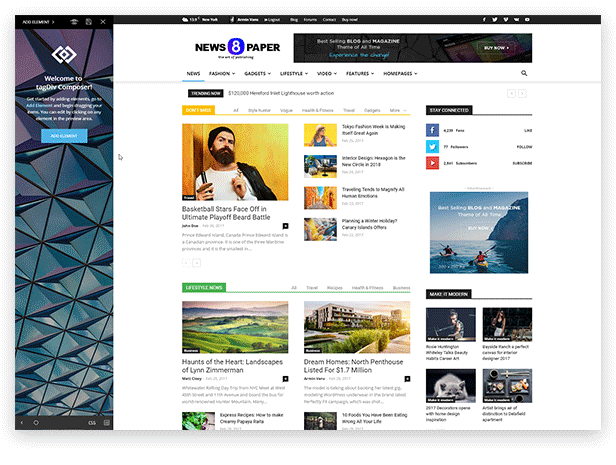Click the YouTube icon in the top bar
The width and height of the screenshot is (616, 465).
(x=529, y=19)
